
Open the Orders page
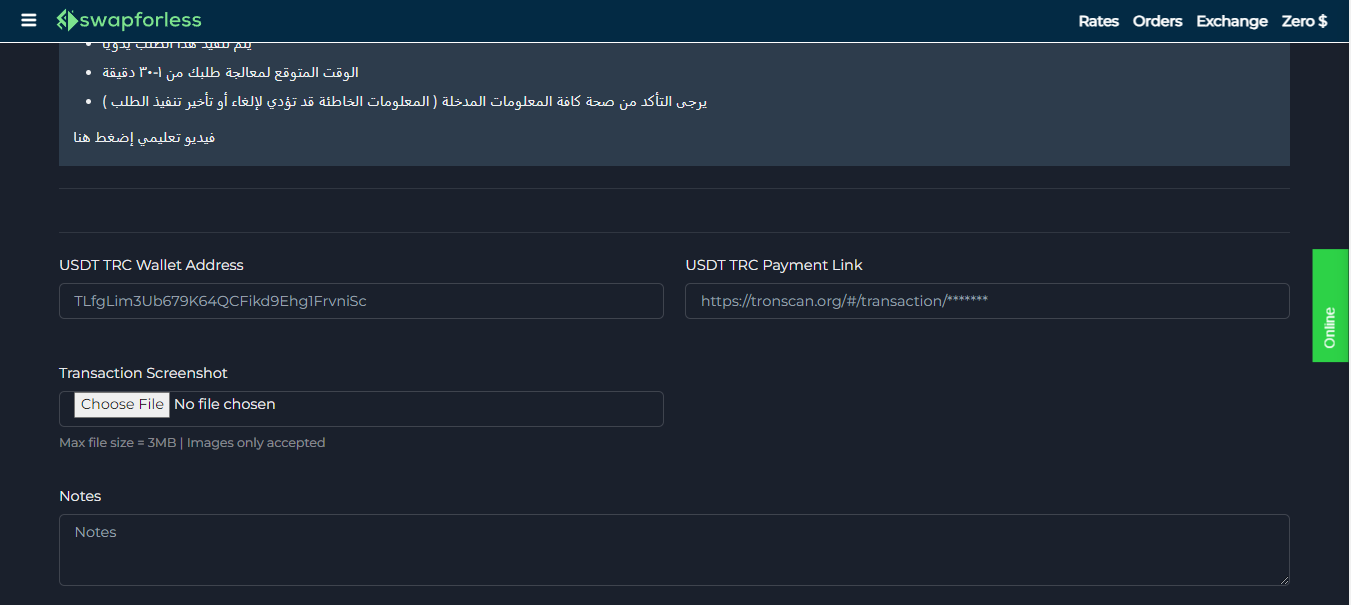[1157, 20]
